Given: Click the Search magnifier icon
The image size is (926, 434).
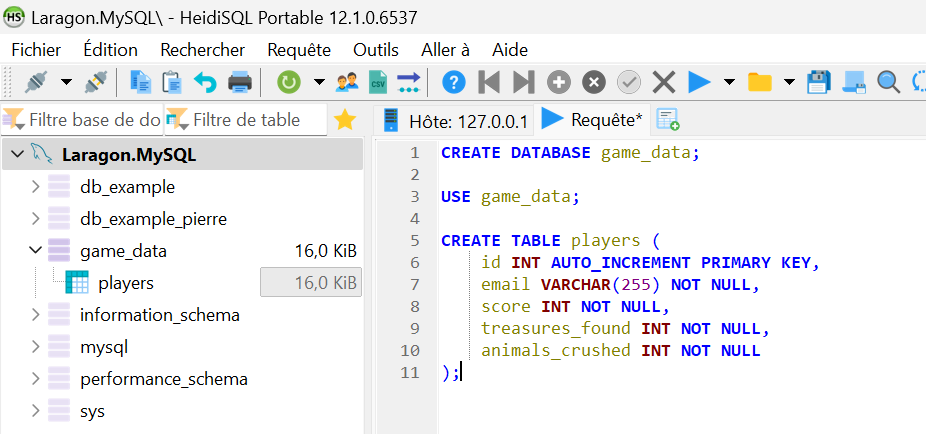Looking at the screenshot, I should pyautogui.click(x=887, y=82).
